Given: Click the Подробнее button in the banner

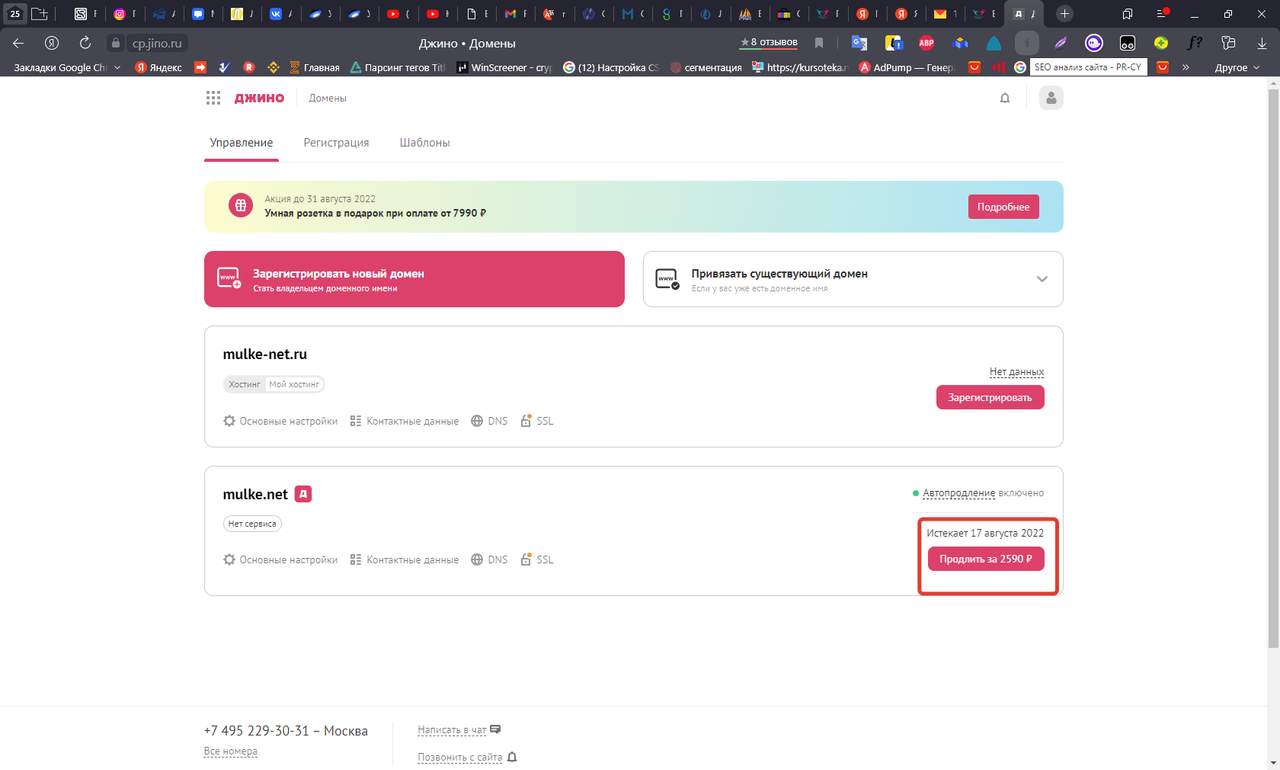Looking at the screenshot, I should click(1003, 207).
